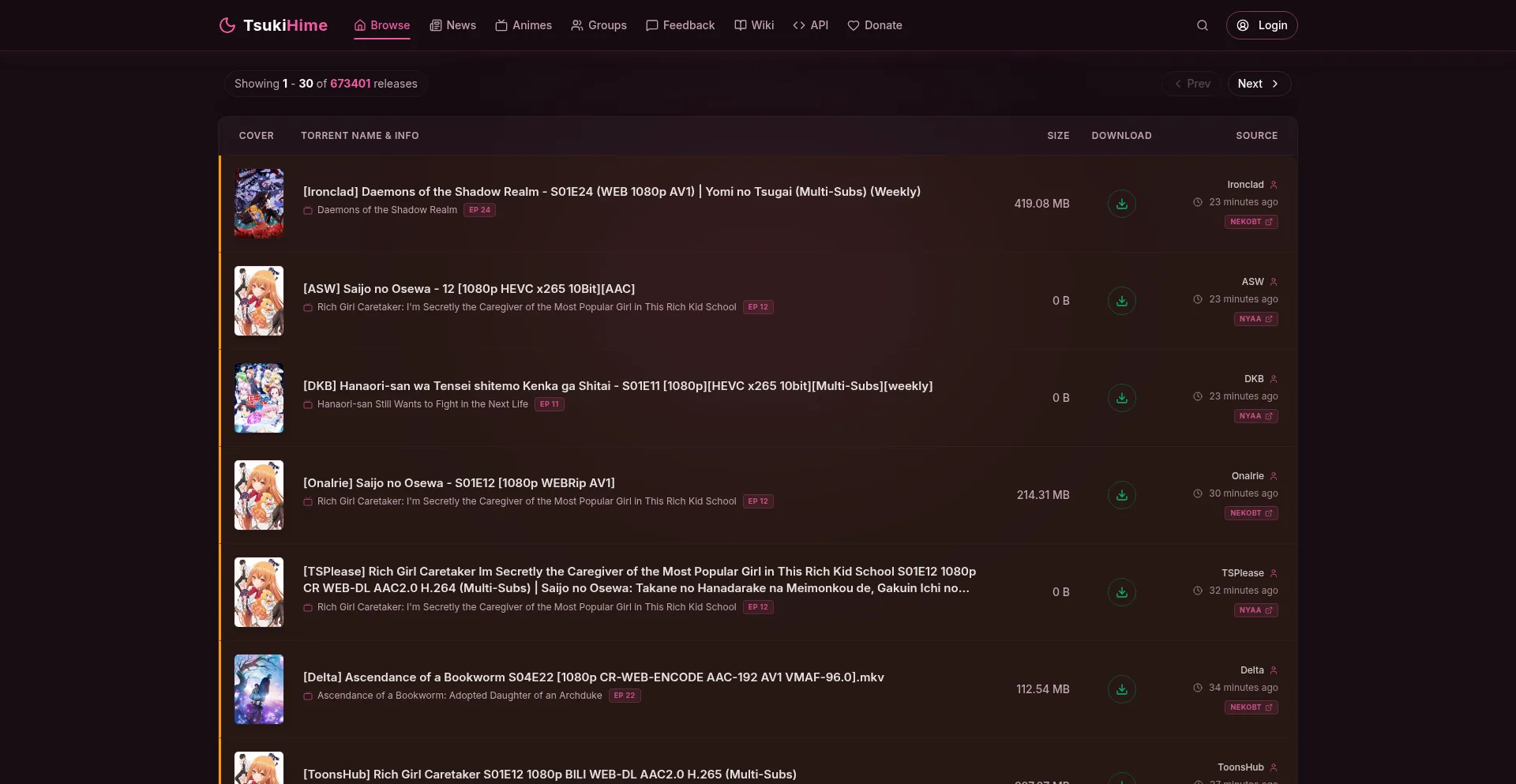Click the Hanaori-san cover thumbnail
The height and width of the screenshot is (784, 1516).
tap(259, 398)
